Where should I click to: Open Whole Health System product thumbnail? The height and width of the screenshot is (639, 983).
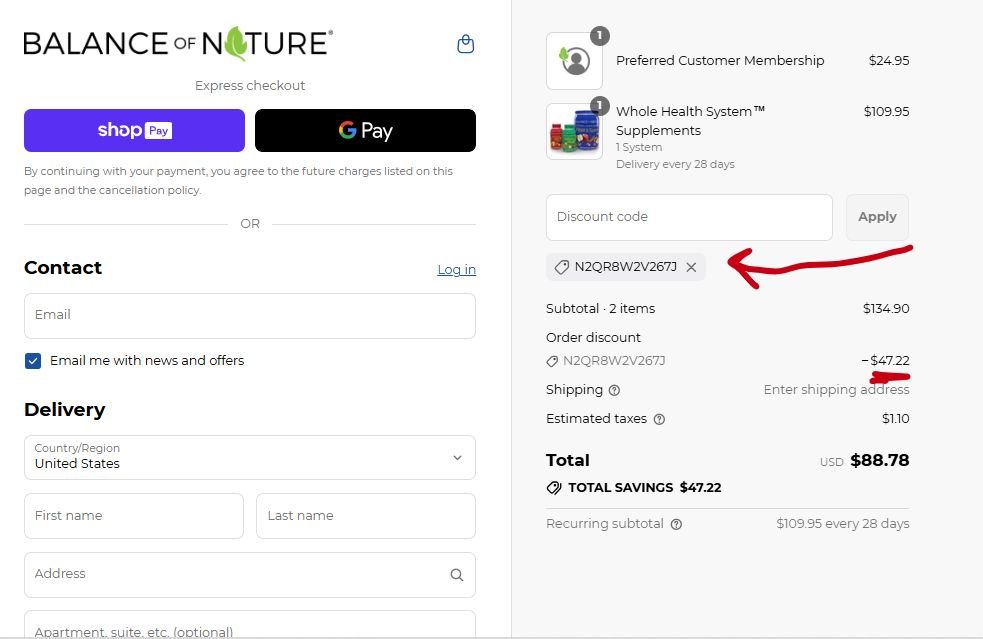click(x=574, y=131)
